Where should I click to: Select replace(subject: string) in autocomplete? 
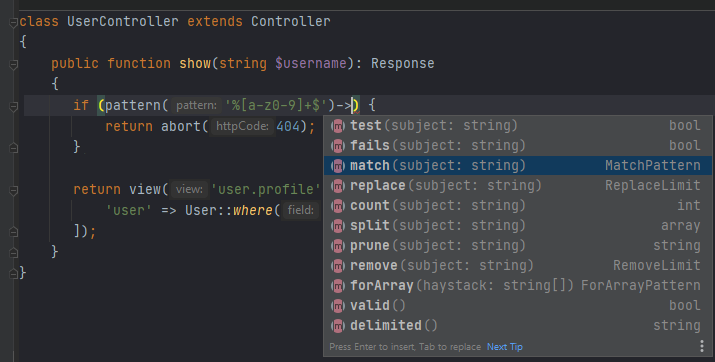click(518, 186)
